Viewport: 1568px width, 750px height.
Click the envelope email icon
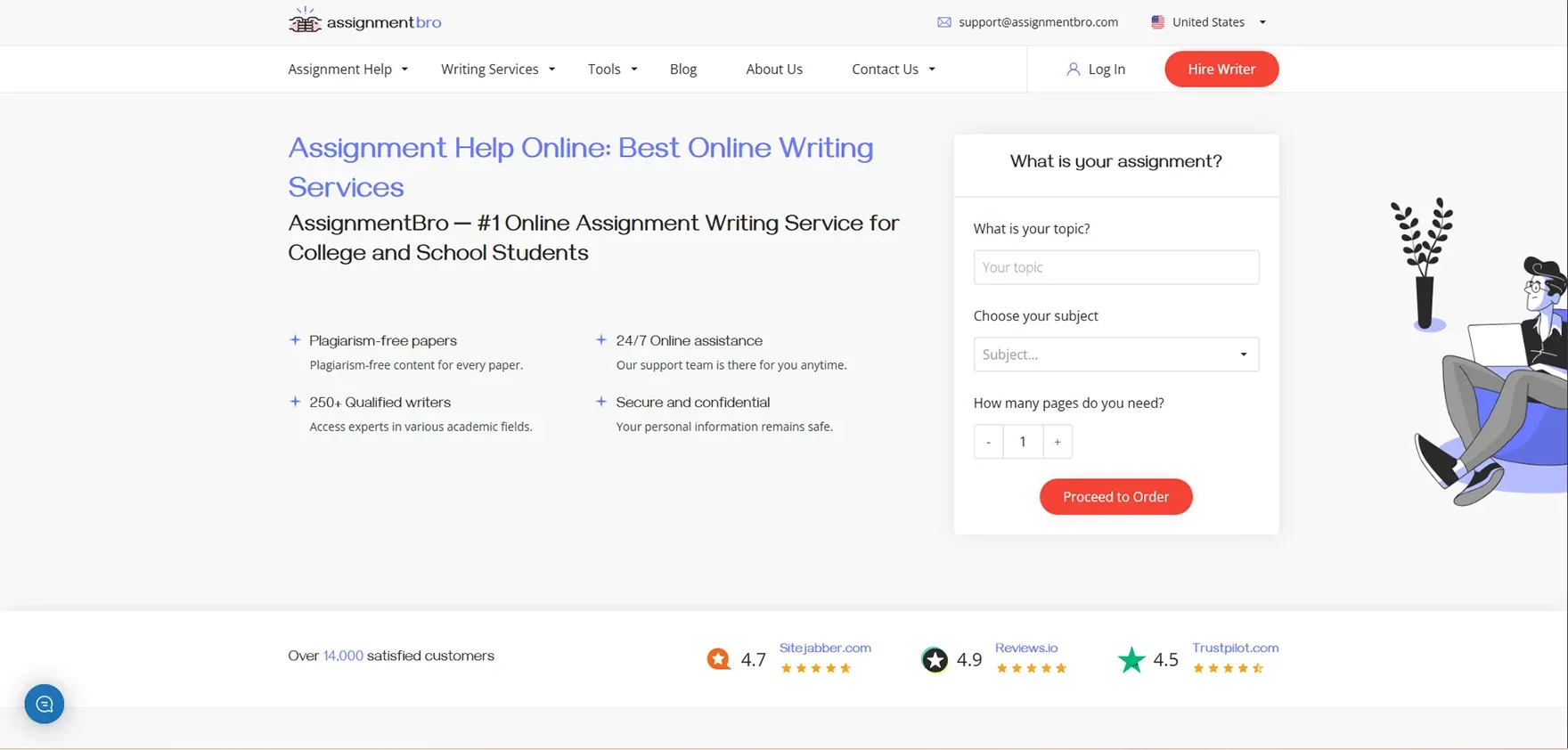click(944, 22)
